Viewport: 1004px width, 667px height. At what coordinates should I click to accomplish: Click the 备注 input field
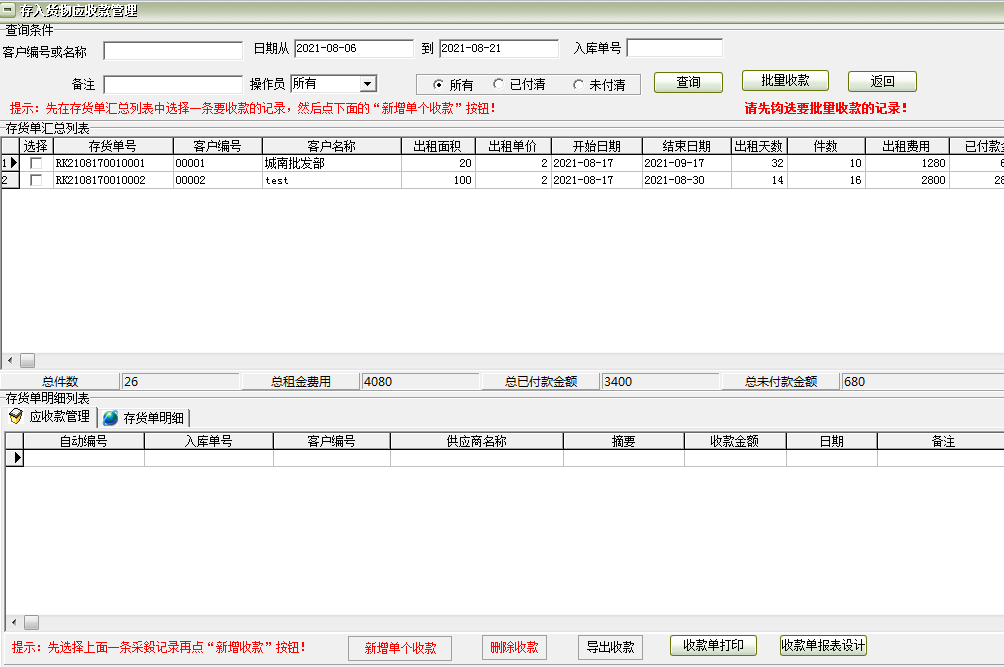(x=173, y=84)
